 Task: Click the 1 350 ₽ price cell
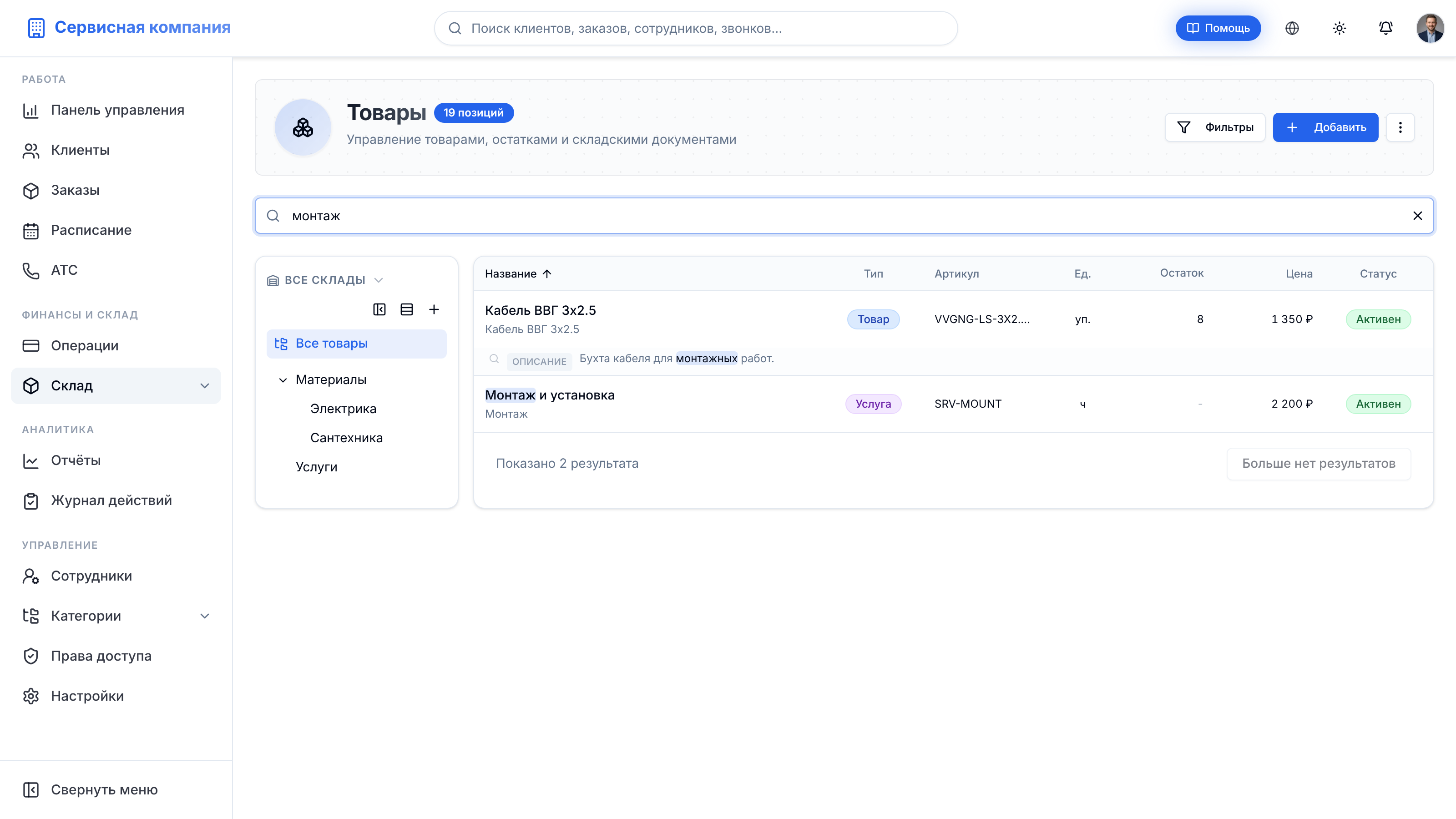[x=1292, y=319]
